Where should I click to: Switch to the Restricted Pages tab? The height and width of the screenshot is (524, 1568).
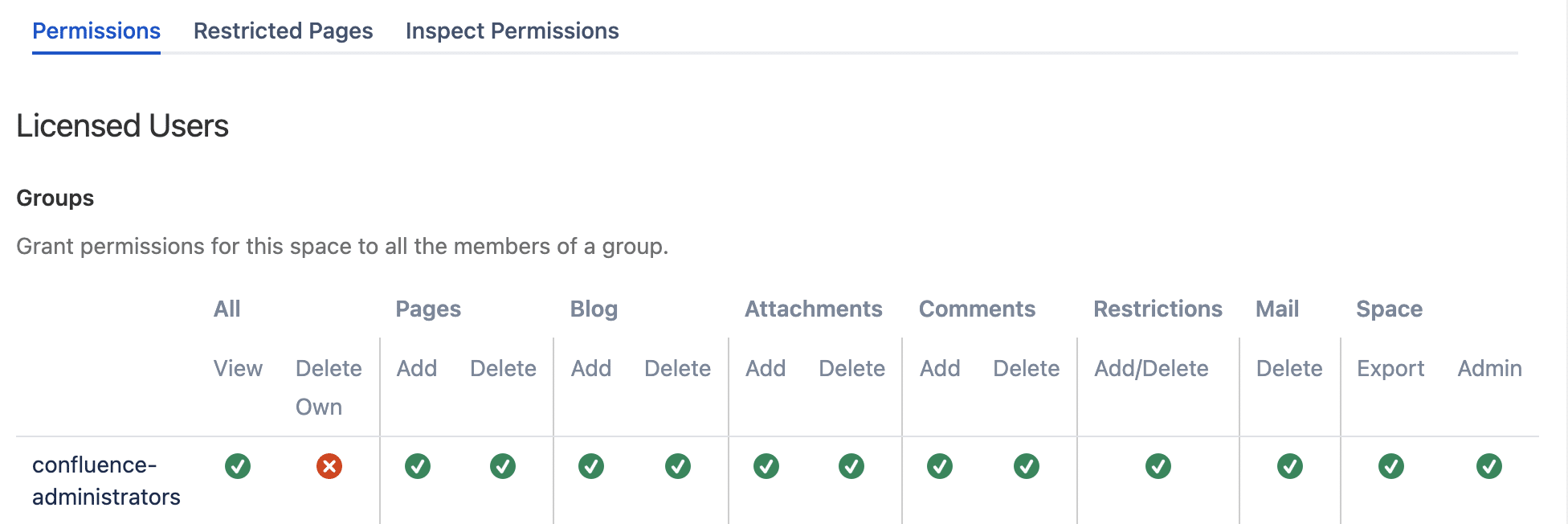tap(283, 31)
